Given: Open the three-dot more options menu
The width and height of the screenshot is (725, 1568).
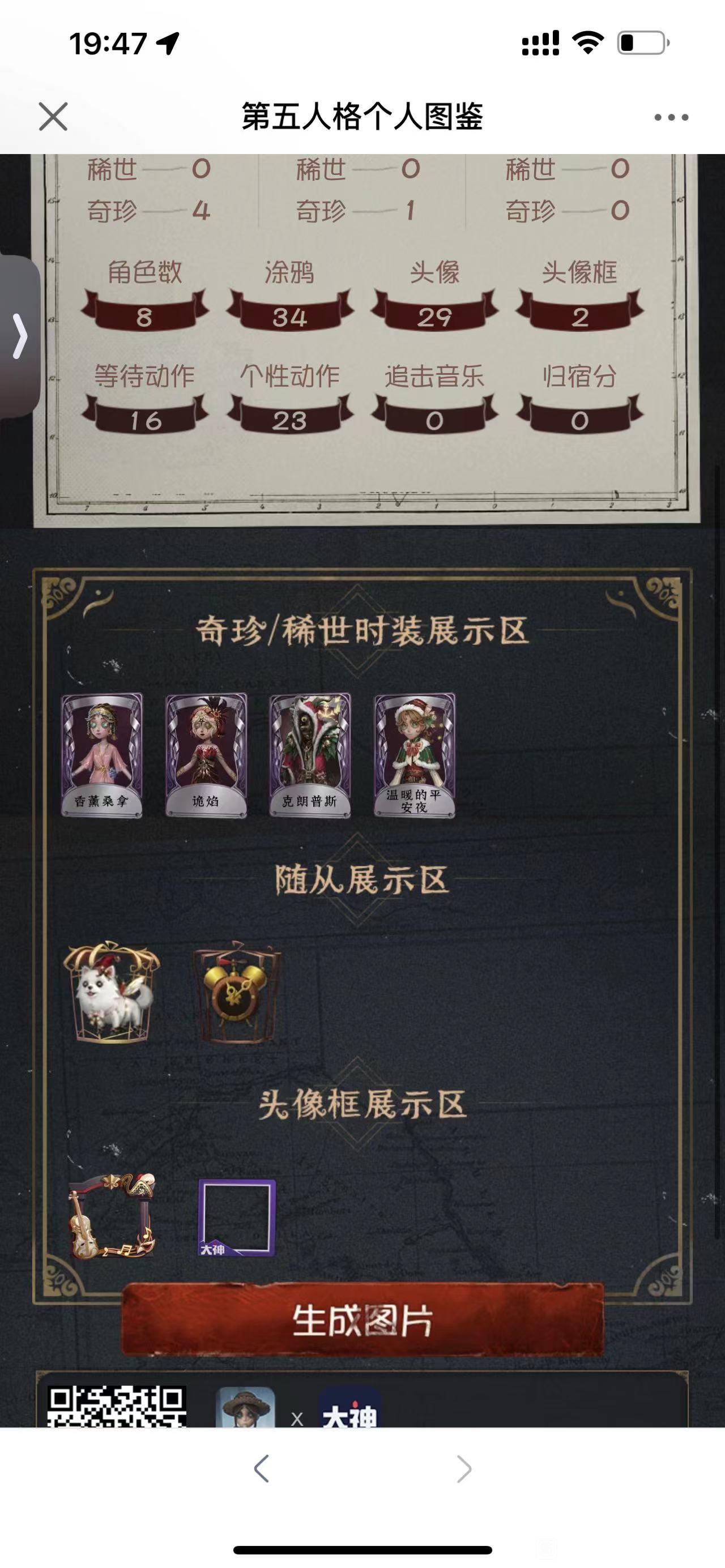Looking at the screenshot, I should [671, 117].
